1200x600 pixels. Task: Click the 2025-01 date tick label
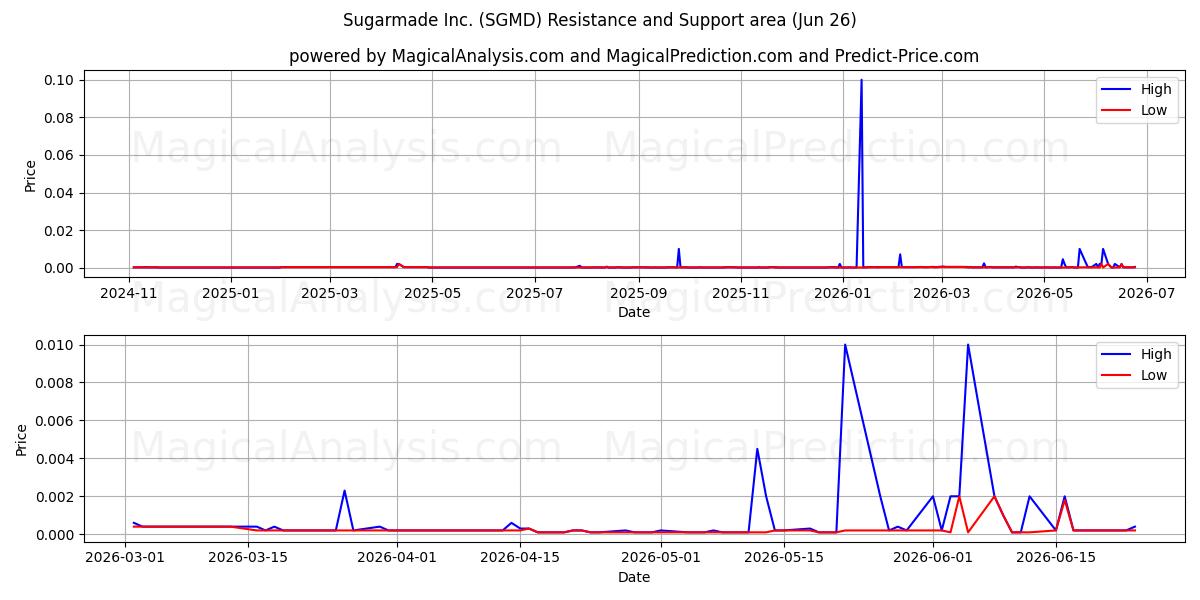[231, 293]
